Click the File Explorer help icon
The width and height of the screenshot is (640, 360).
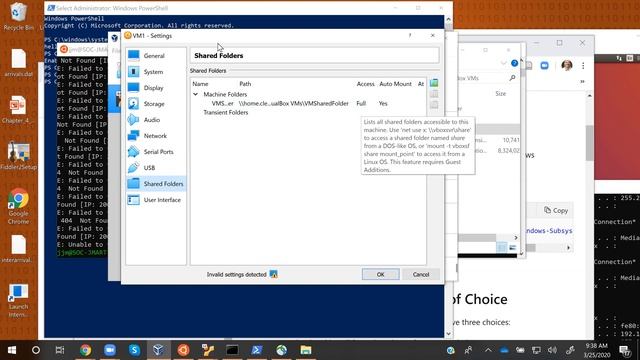[514, 63]
